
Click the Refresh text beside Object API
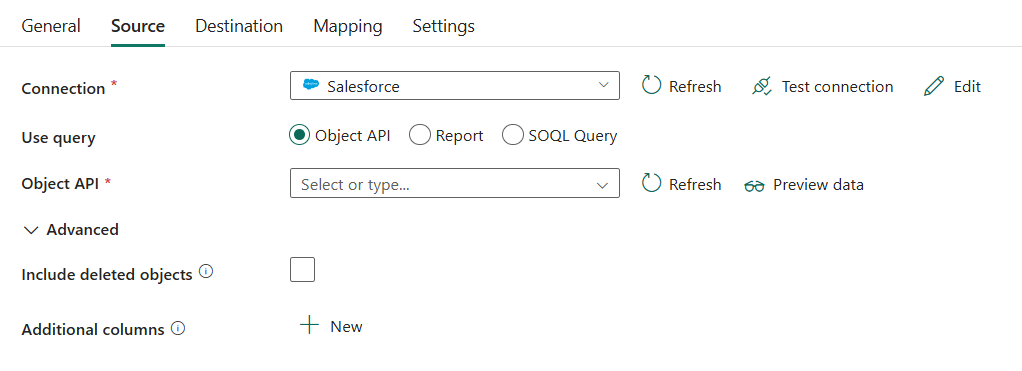(695, 185)
